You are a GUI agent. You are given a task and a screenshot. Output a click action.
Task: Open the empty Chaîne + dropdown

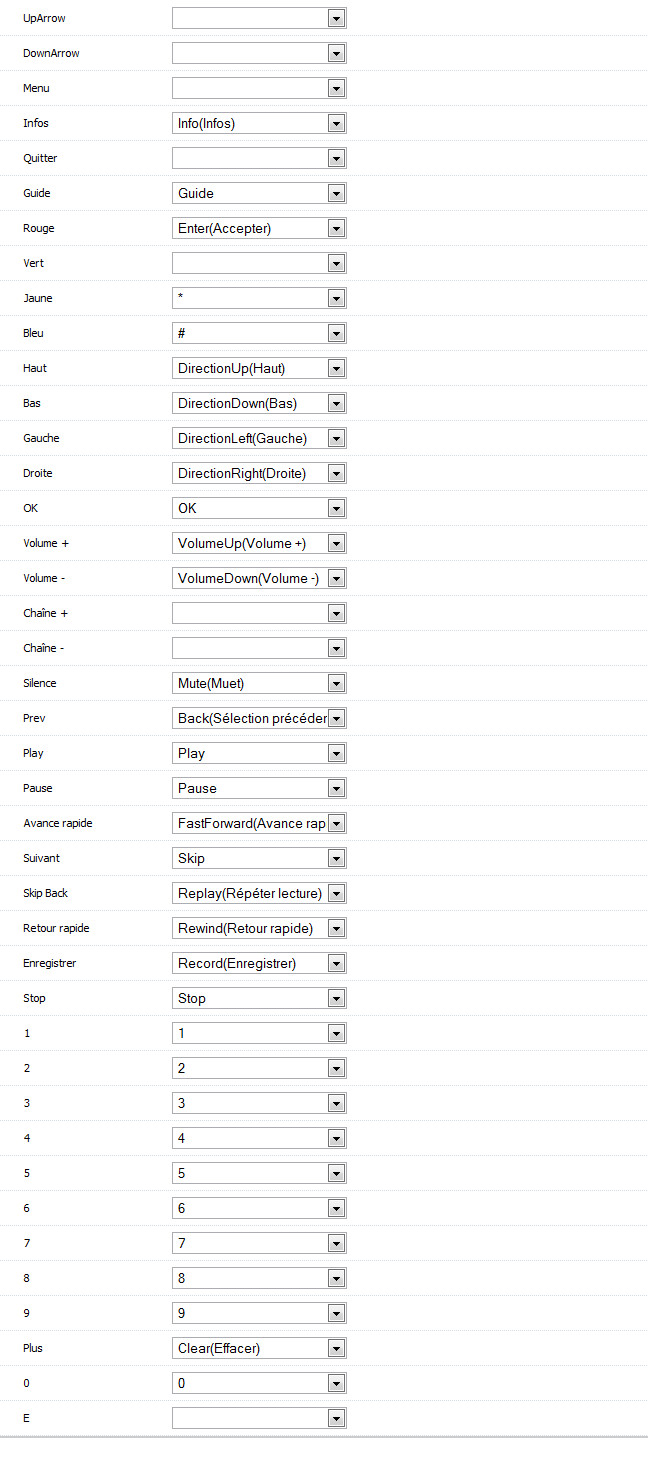259,613
